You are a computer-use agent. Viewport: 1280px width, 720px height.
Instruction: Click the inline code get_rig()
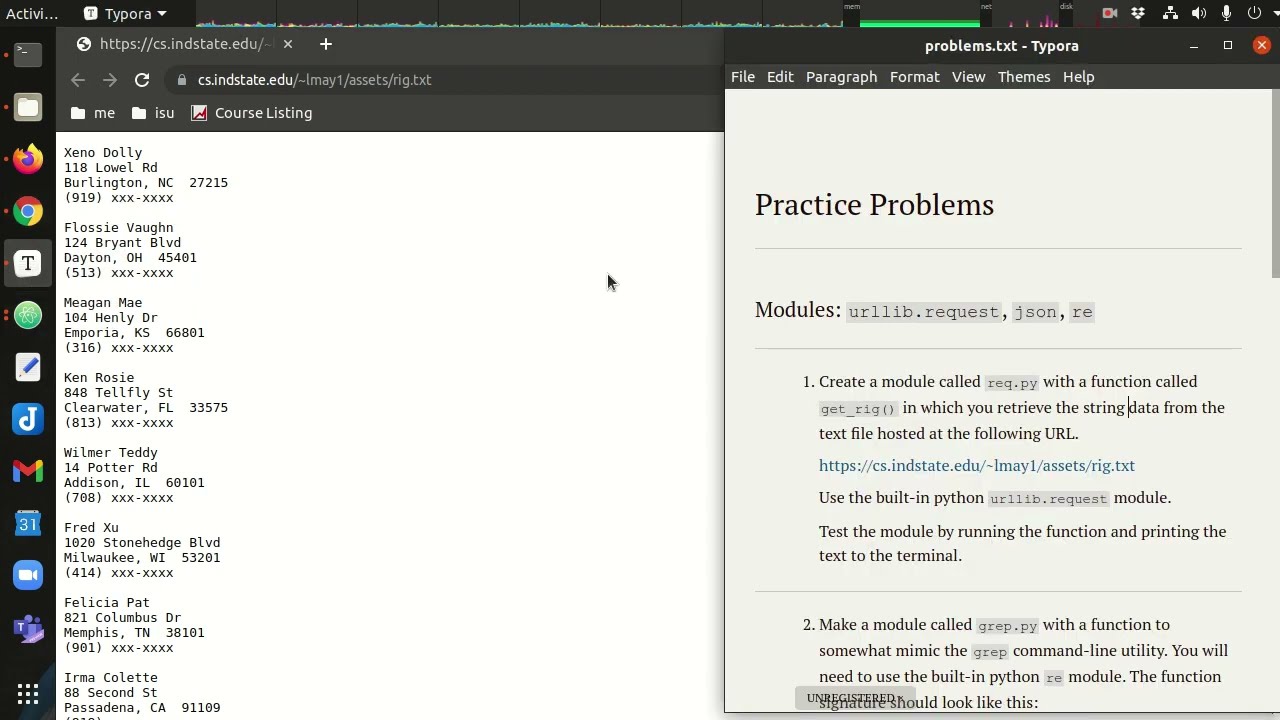pyautogui.click(x=858, y=409)
